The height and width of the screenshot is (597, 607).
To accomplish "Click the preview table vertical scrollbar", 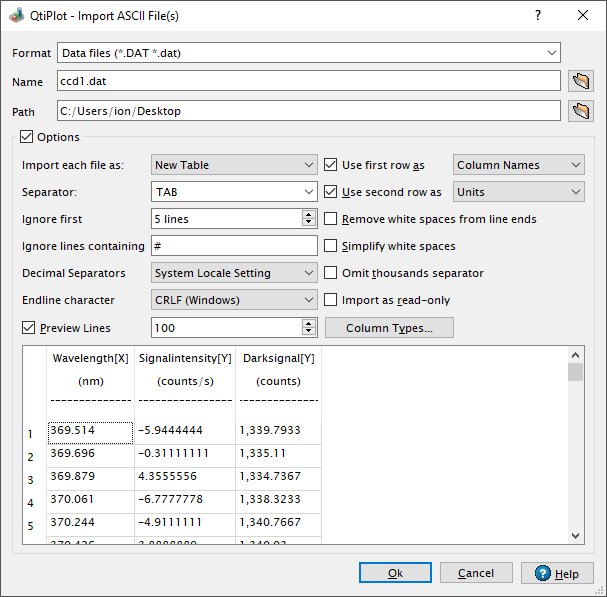I will (x=575, y=450).
